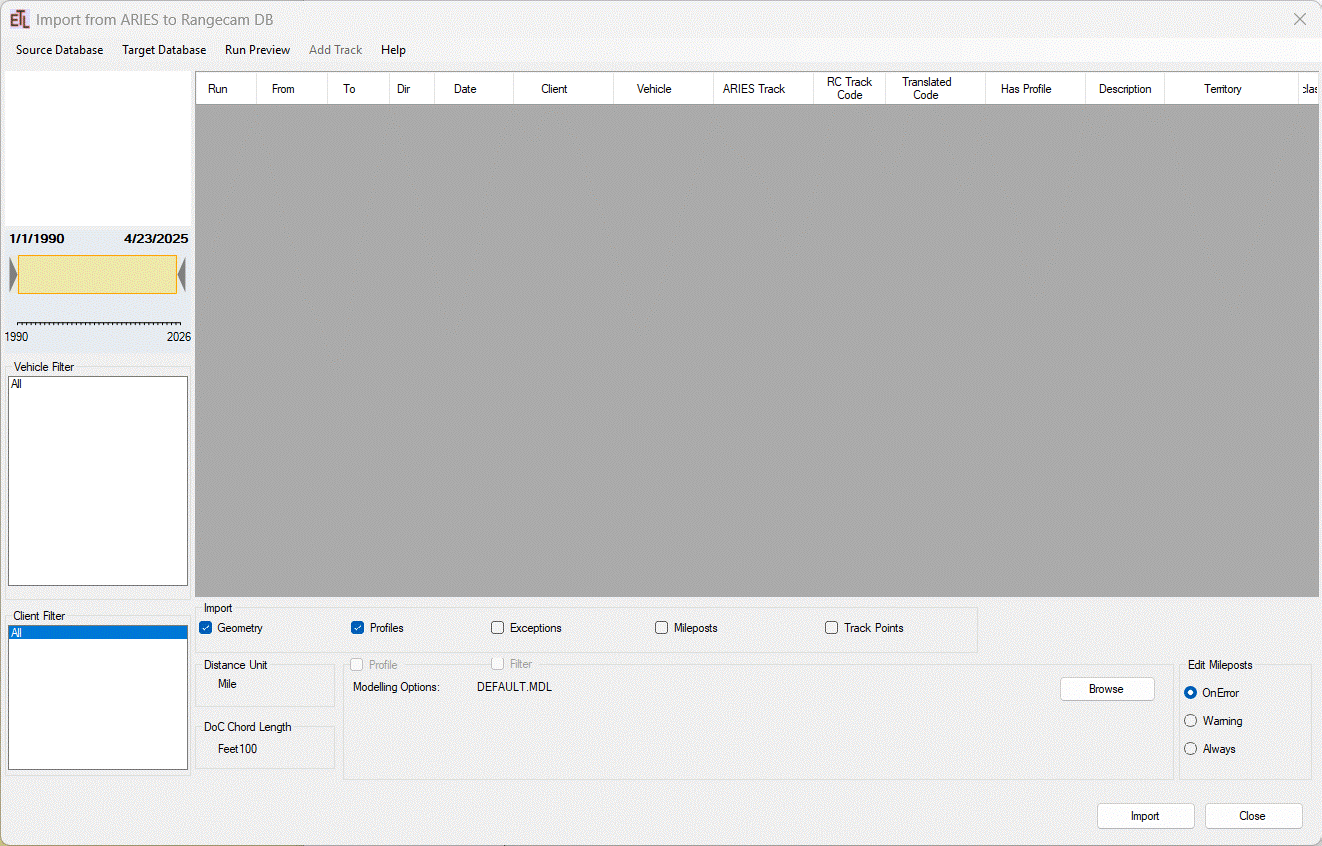1322x846 pixels.
Task: Select All in the Client Filter list
Action: pyautogui.click(x=97, y=633)
